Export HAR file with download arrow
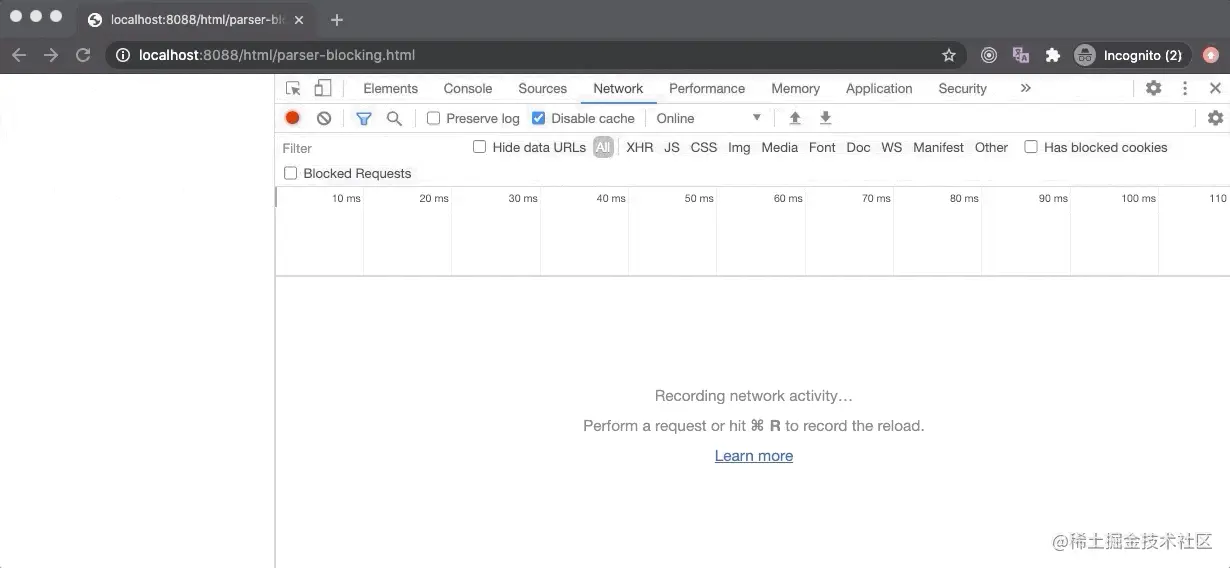Screen dimensions: 1230x568 coord(825,118)
